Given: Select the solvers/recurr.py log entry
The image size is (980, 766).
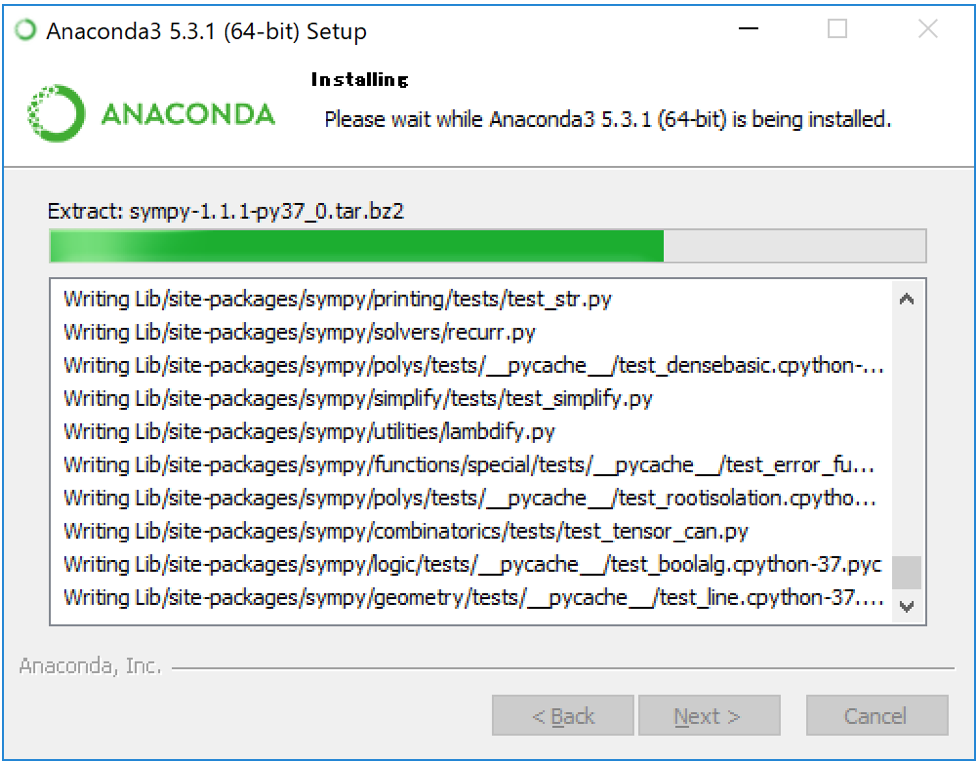Looking at the screenshot, I should coord(299,332).
